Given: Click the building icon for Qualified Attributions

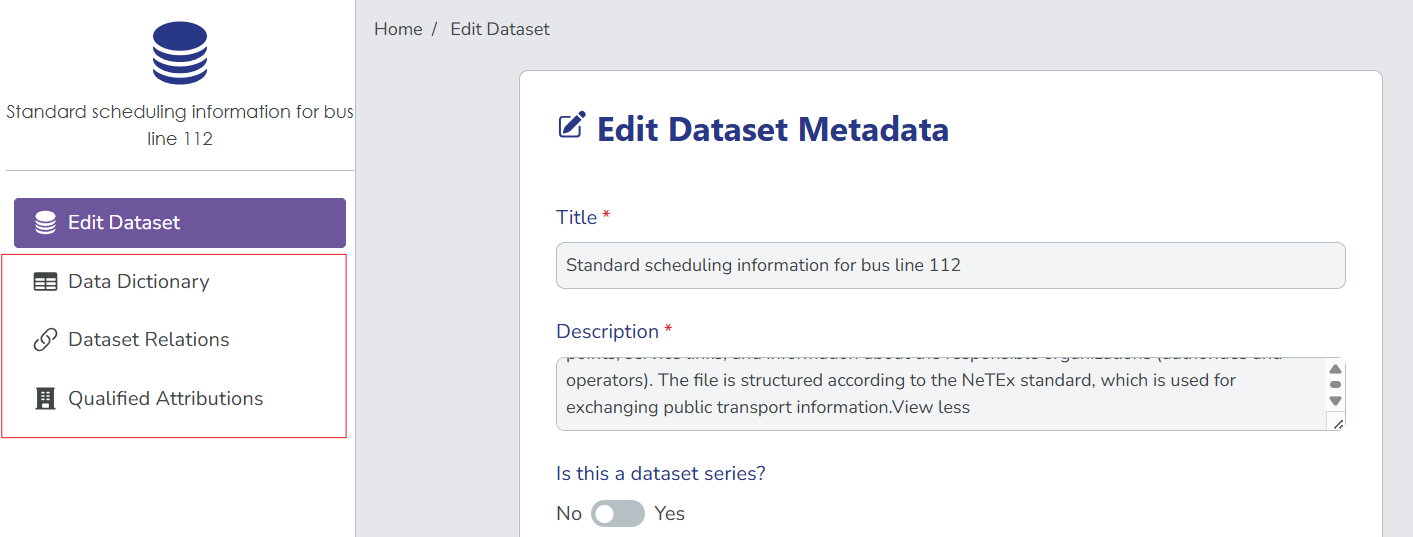Looking at the screenshot, I should (x=45, y=399).
